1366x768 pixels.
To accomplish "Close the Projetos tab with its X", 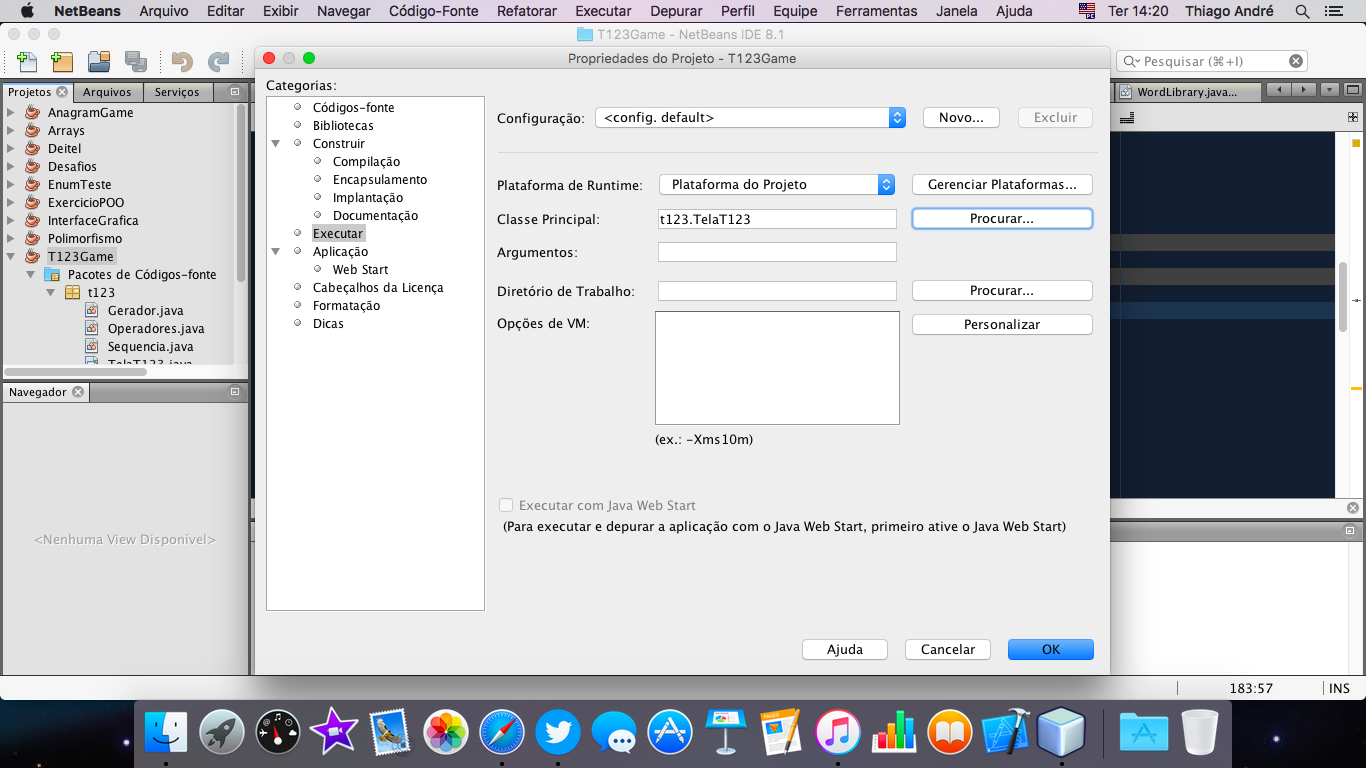I will coord(62,92).
